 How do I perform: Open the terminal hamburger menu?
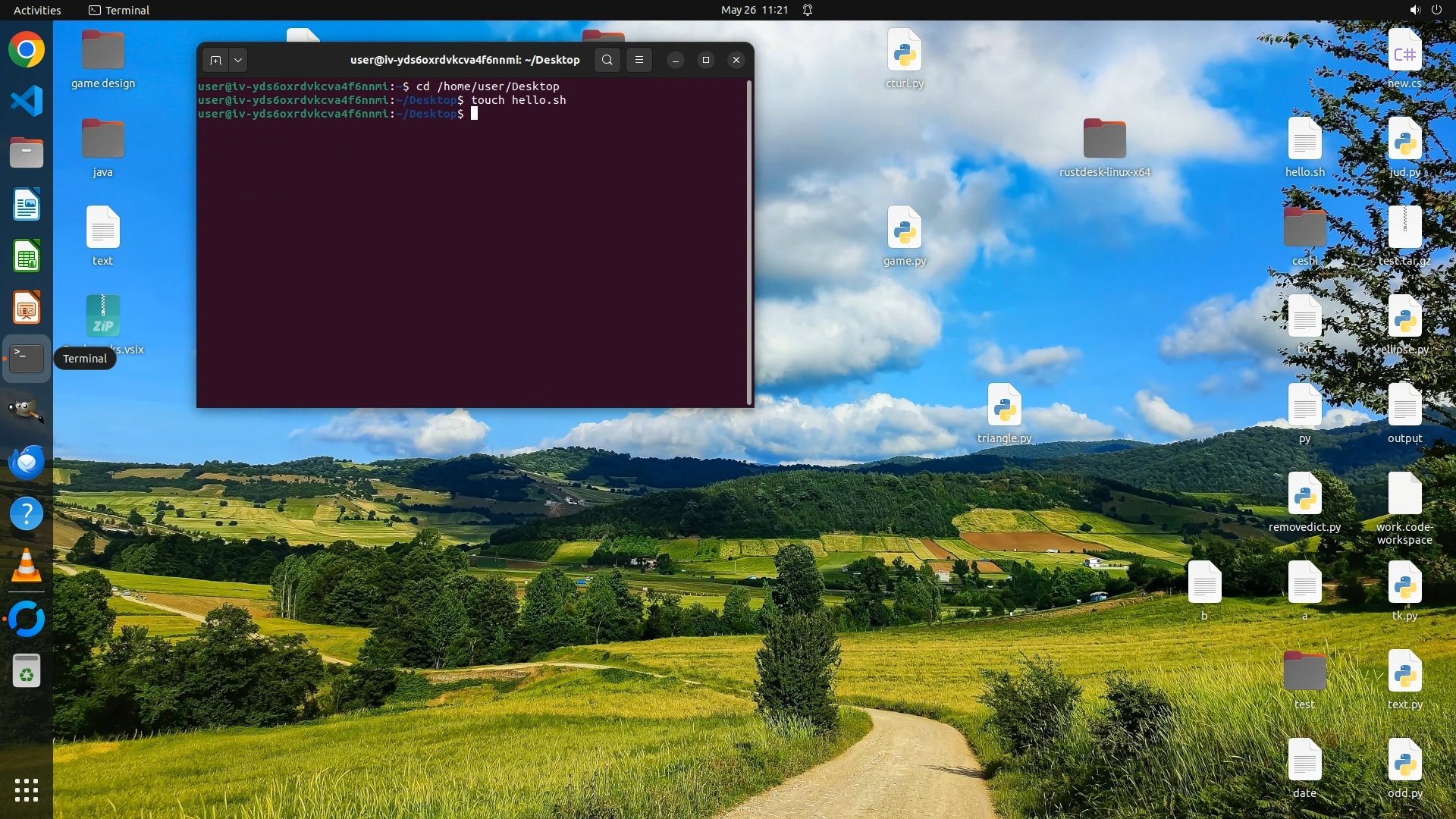click(x=639, y=60)
